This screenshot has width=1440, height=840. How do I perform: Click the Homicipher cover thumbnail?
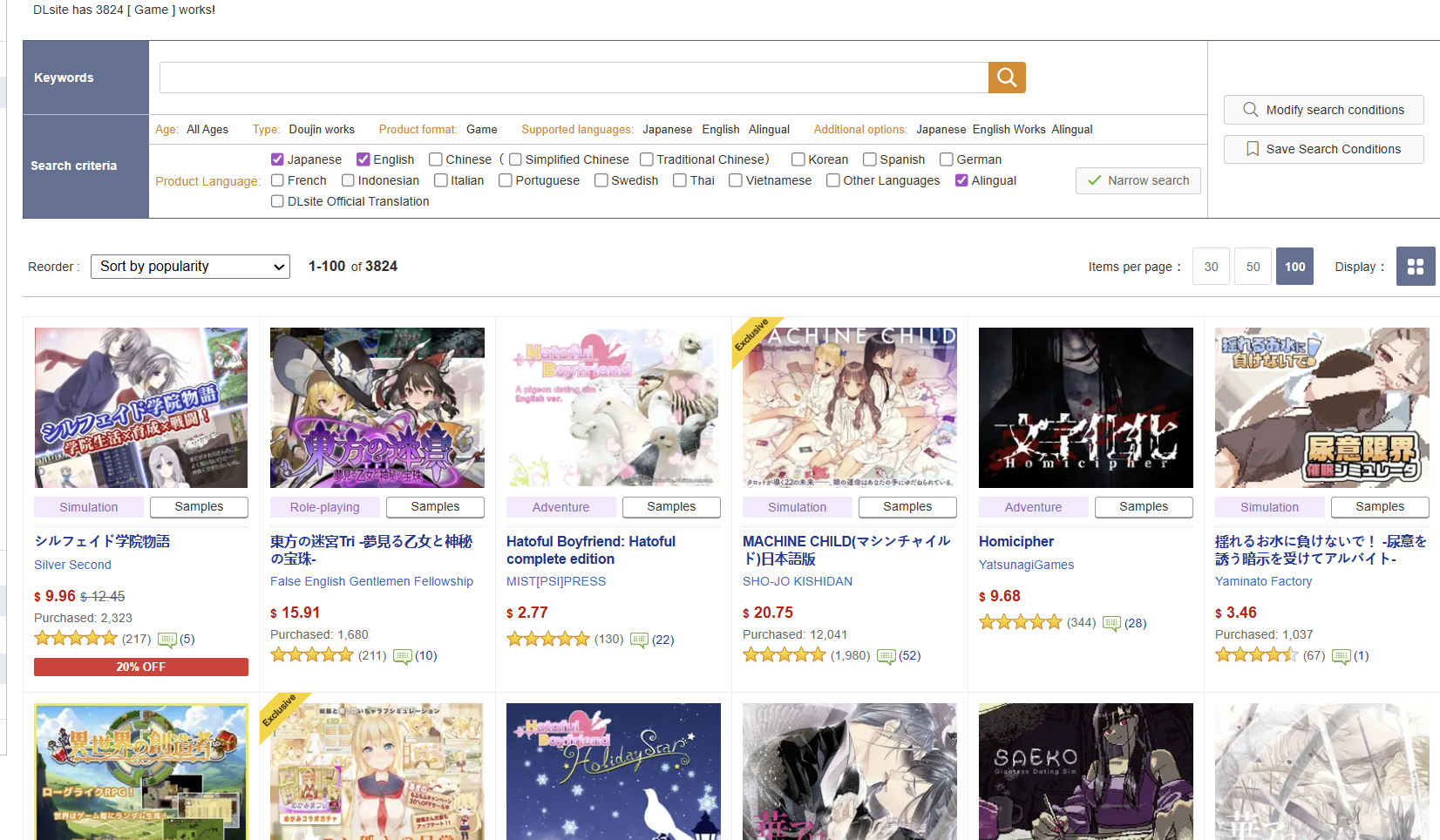point(1086,408)
